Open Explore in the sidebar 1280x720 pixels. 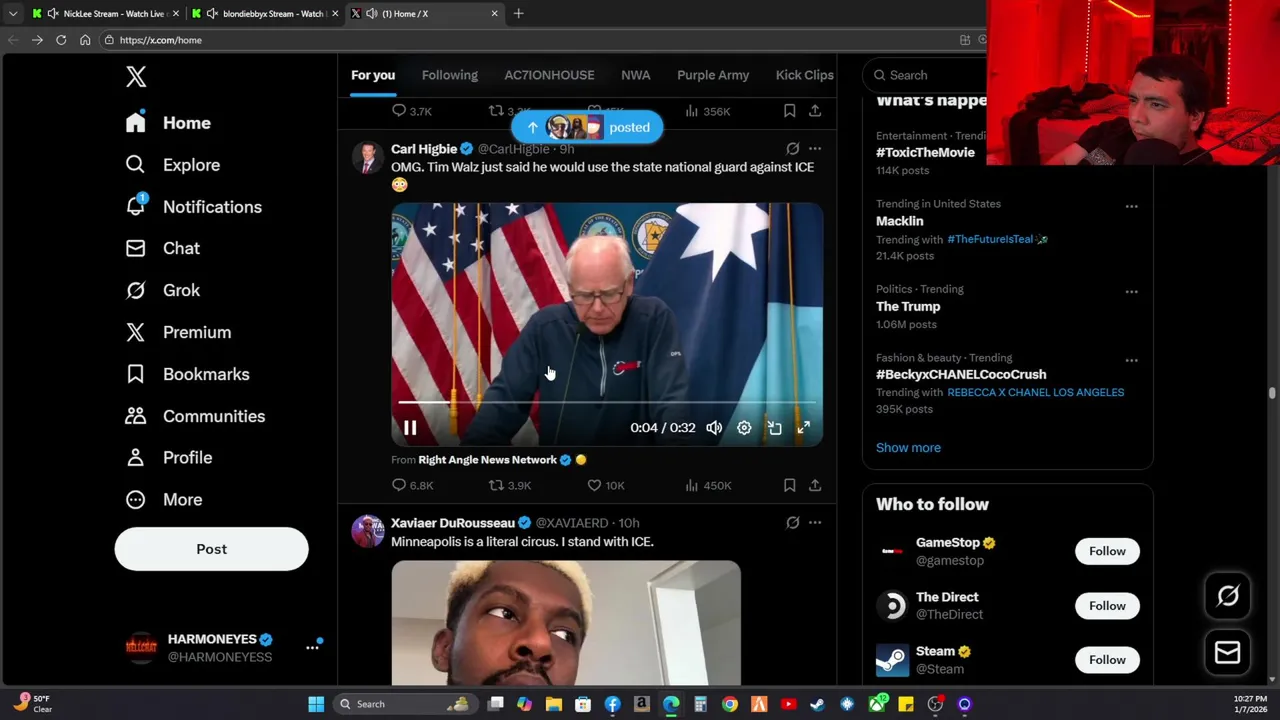[173, 165]
